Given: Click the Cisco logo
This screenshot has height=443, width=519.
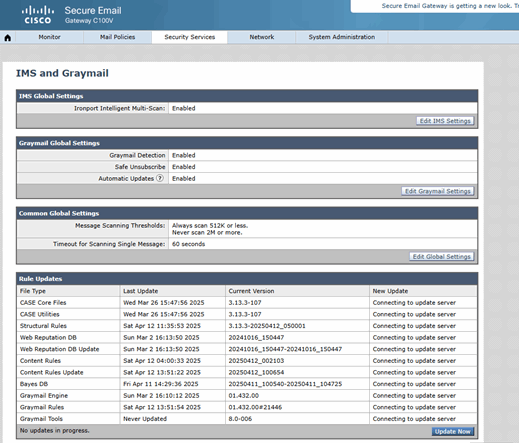Looking at the screenshot, I should pos(38,15).
